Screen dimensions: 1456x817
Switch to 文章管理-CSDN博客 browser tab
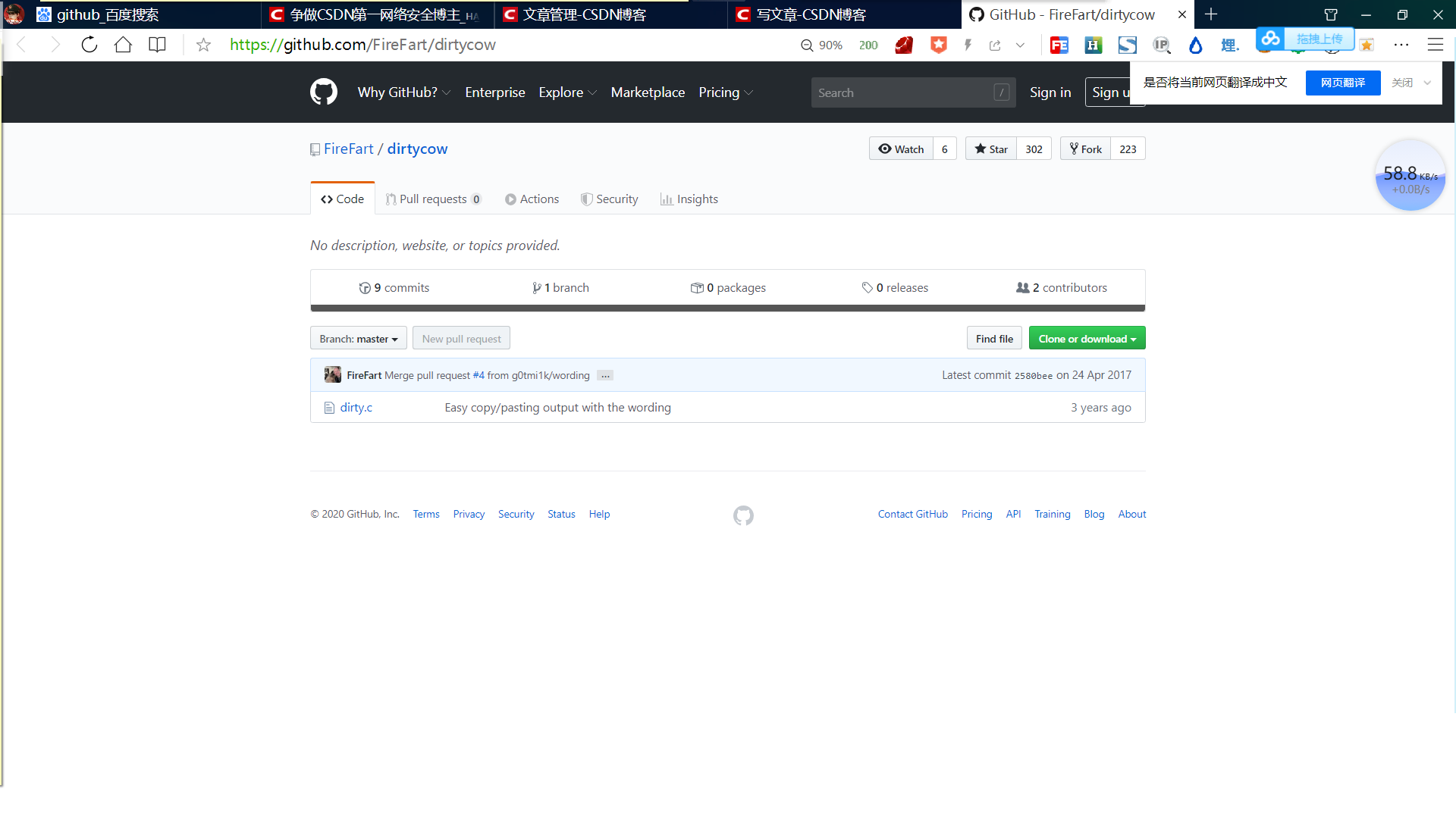[x=610, y=14]
